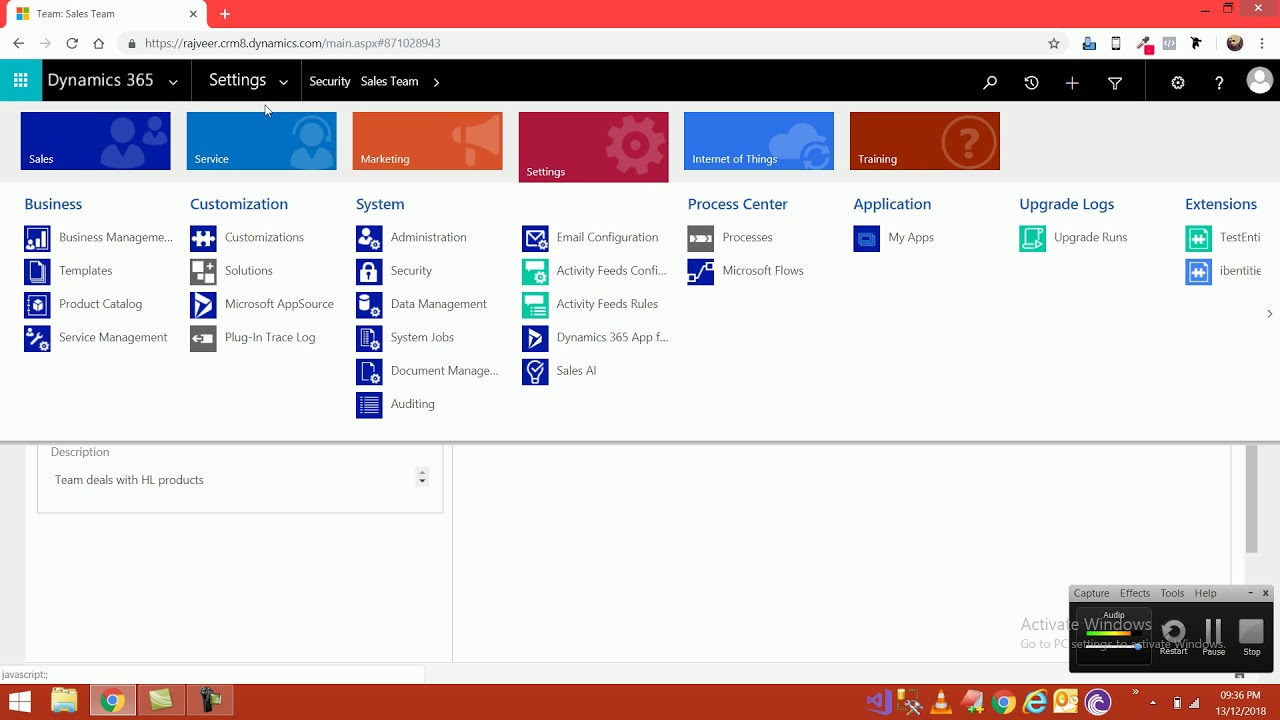1280x720 pixels.
Task: Click the Activity Feeds Rules link
Action: [x=607, y=304]
